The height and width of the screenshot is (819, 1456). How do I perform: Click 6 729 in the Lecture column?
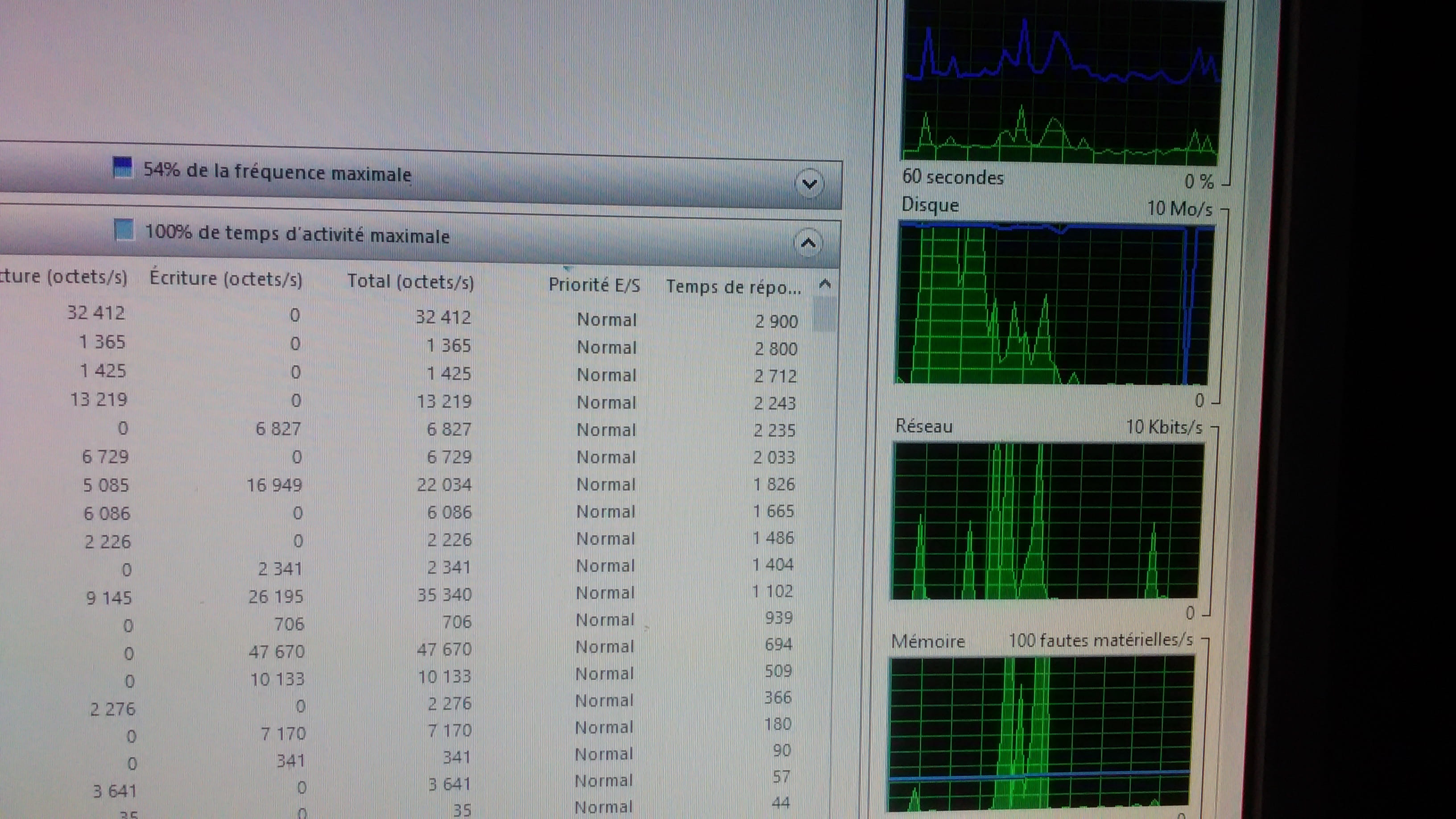(x=105, y=457)
